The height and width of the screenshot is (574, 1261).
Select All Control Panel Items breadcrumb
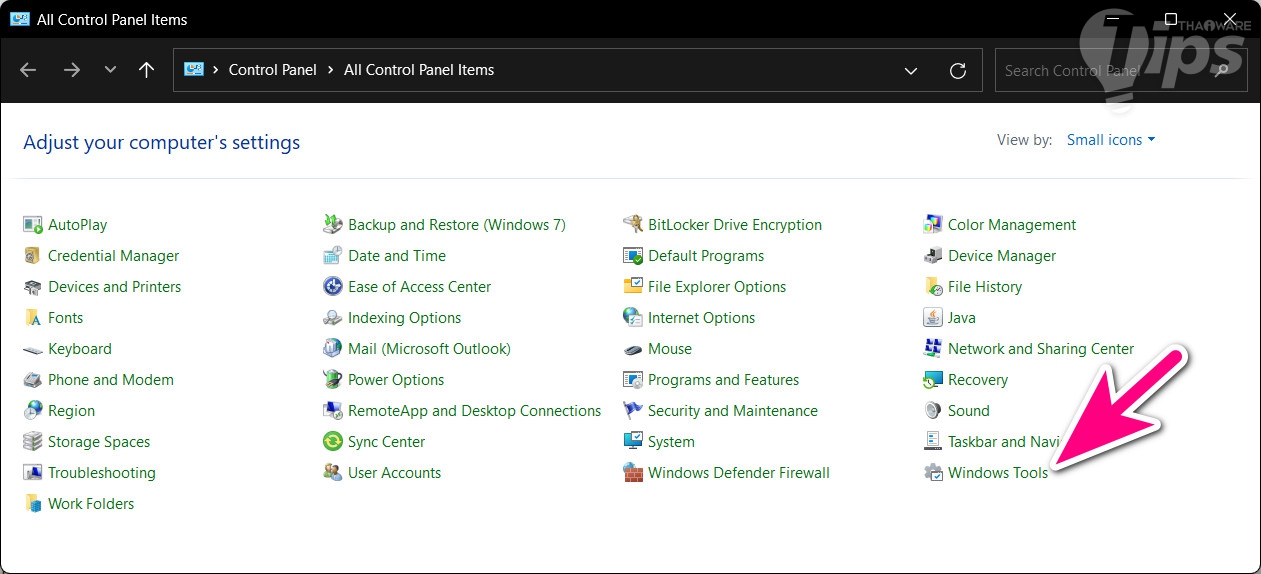pos(419,70)
